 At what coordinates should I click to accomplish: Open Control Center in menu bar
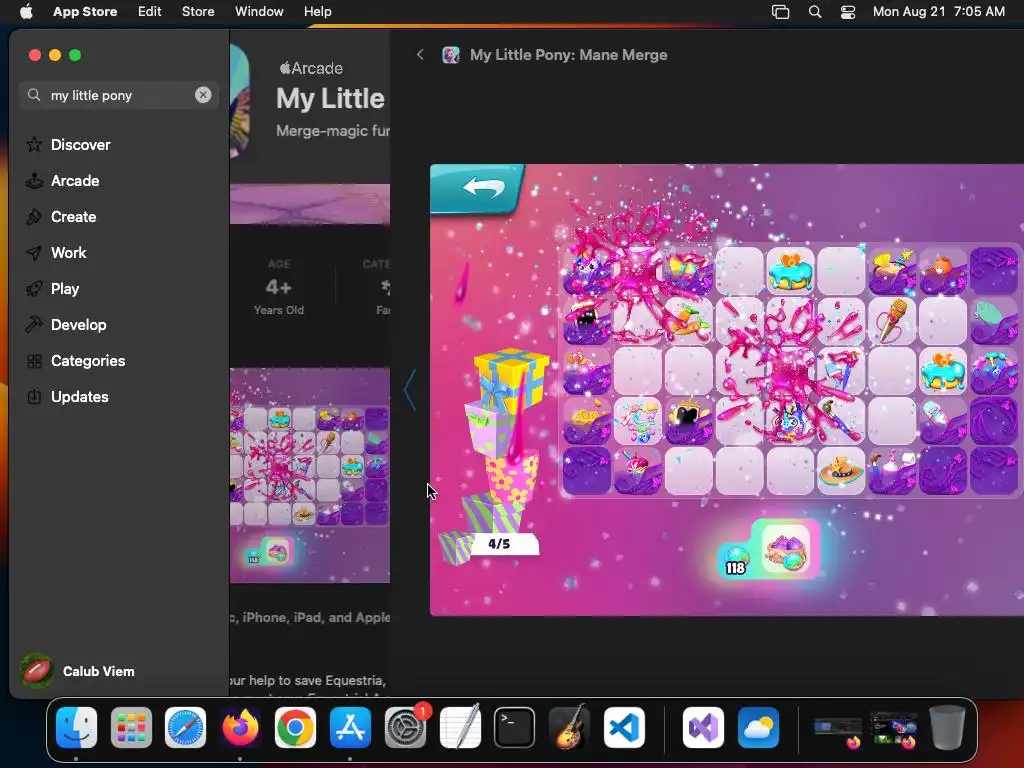click(x=848, y=11)
